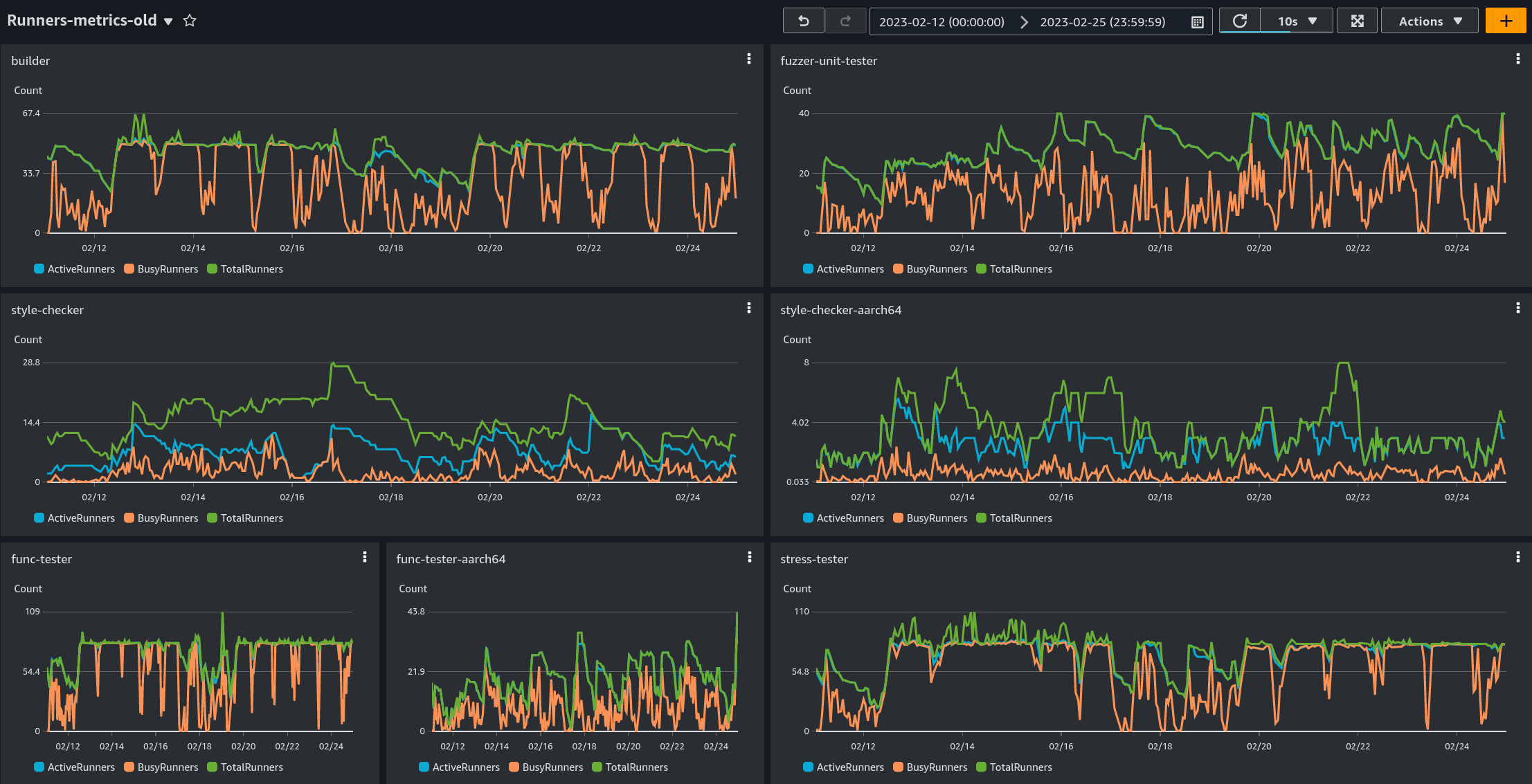The width and height of the screenshot is (1532, 784).
Task: Open builder widget three-dot menu
Action: pyautogui.click(x=748, y=59)
